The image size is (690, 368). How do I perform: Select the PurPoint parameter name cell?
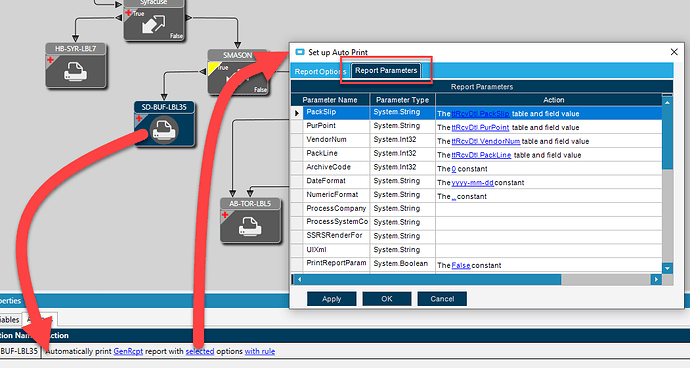[336, 126]
